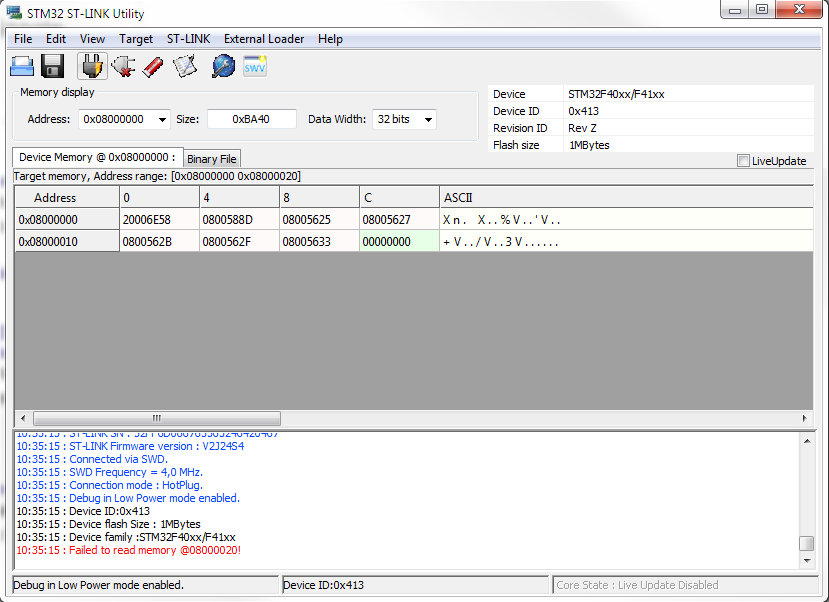Select memory cell 0800562B

[159, 242]
